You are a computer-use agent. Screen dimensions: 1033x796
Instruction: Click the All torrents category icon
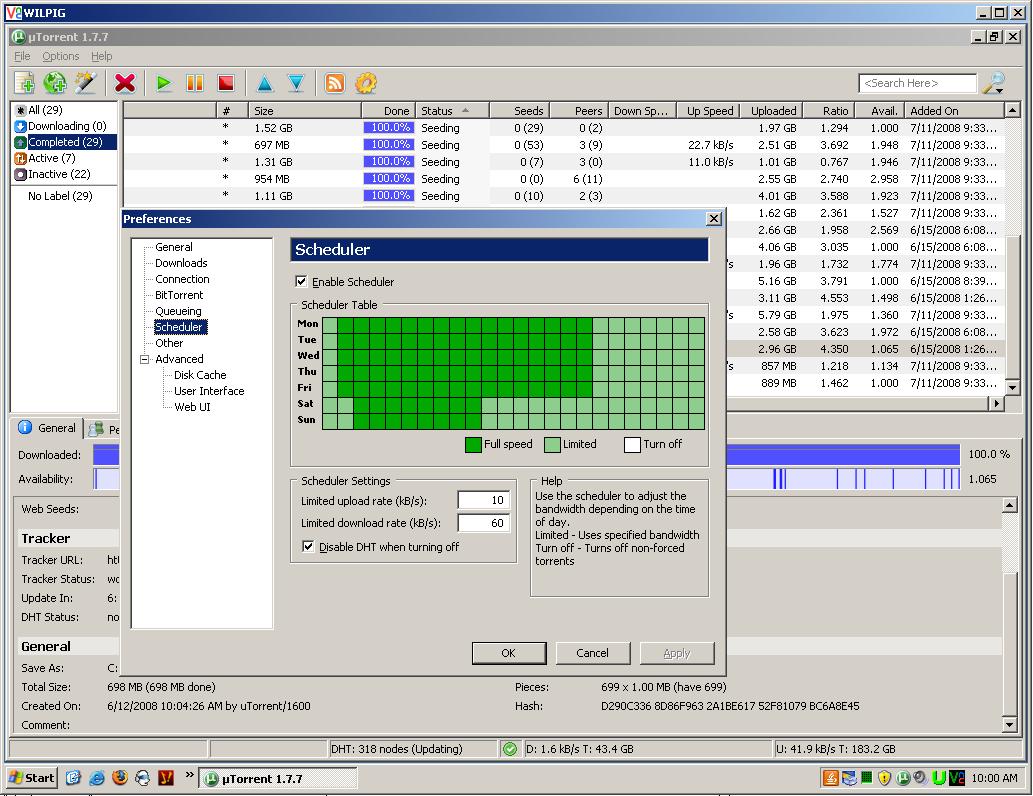coord(21,110)
